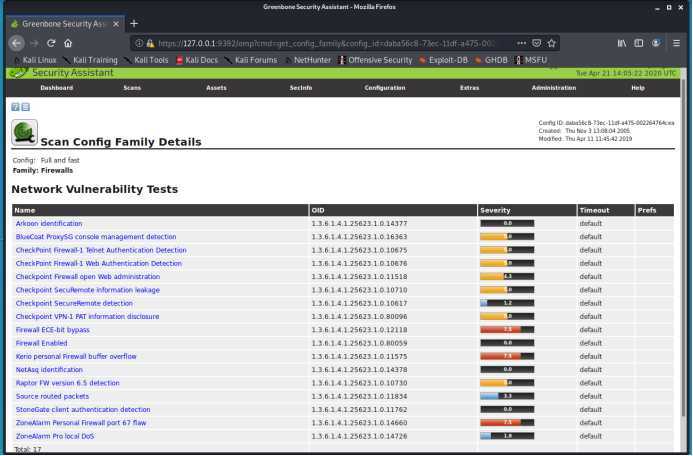Open Checkpoint Firewall open Web administration link

tap(88, 277)
